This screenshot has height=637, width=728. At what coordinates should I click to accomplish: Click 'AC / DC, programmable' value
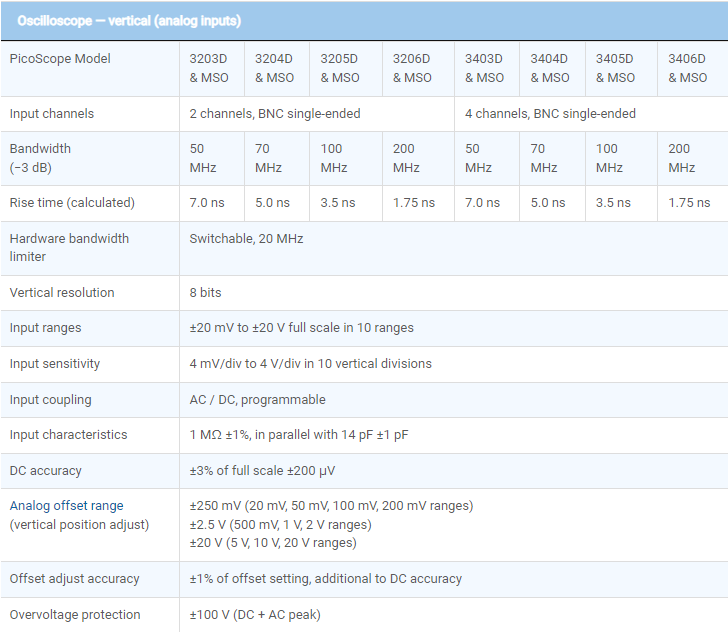point(258,400)
